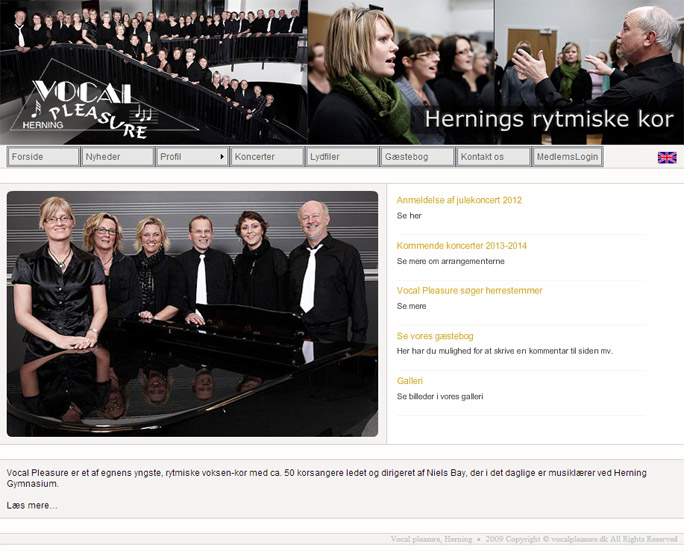Open the Galleri heading link

tap(410, 381)
